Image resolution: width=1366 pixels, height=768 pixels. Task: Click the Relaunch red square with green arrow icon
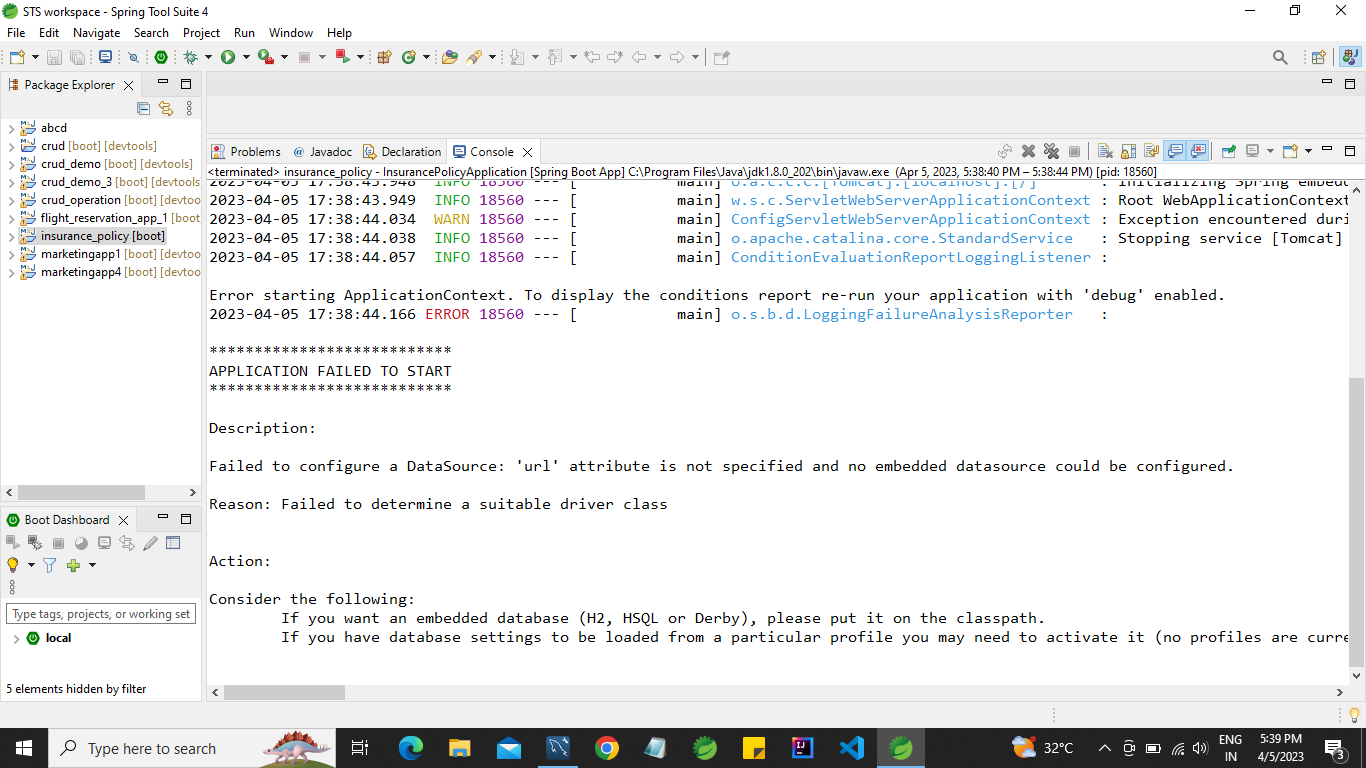[x=342, y=57]
